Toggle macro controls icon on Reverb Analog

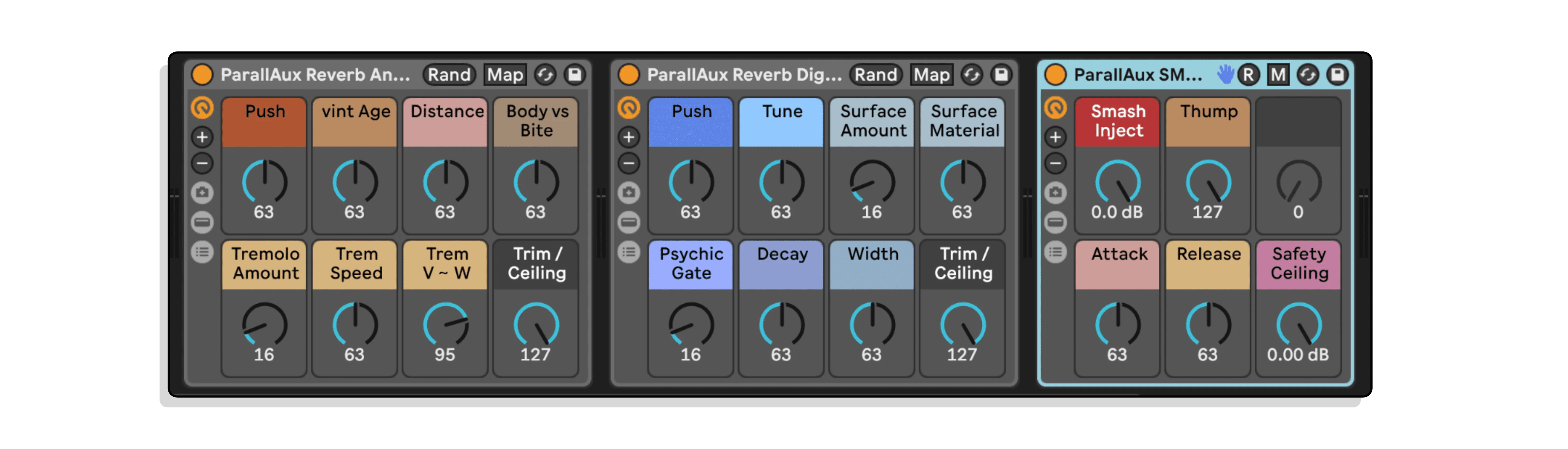[202, 108]
